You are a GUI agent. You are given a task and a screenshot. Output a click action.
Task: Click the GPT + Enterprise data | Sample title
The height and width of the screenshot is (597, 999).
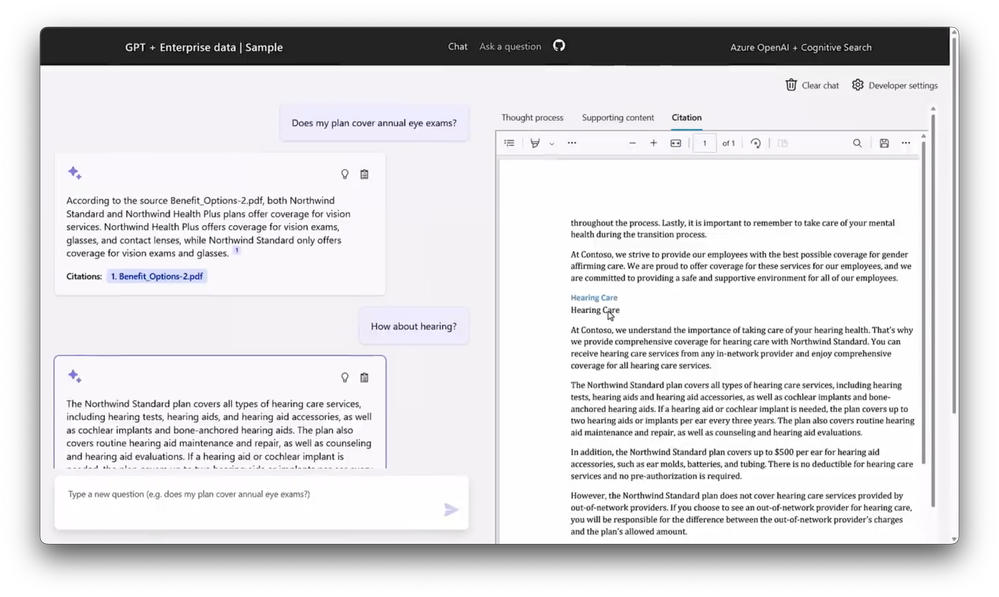click(204, 47)
